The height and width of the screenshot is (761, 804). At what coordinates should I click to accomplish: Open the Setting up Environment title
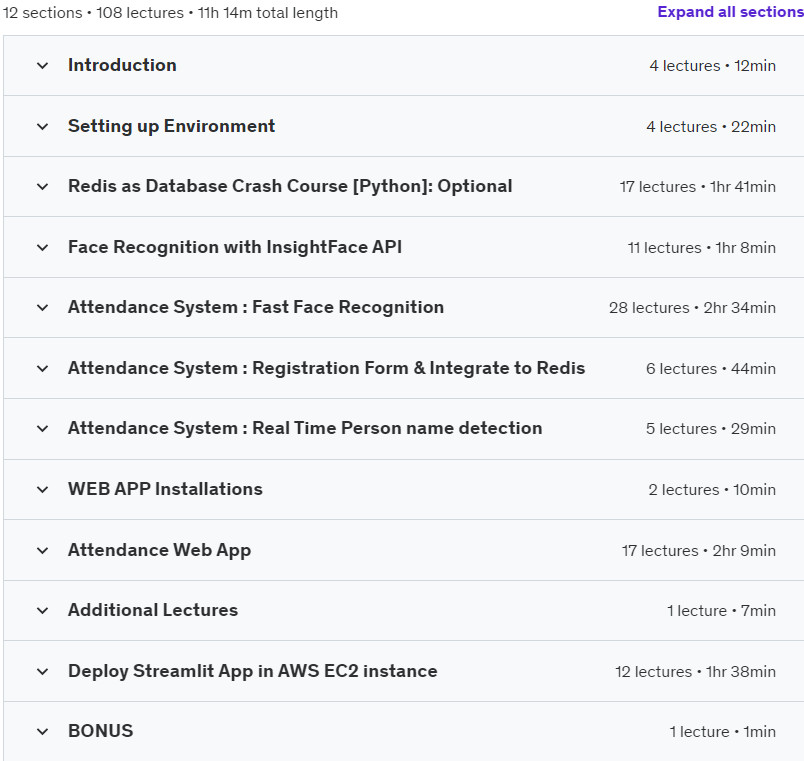171,126
